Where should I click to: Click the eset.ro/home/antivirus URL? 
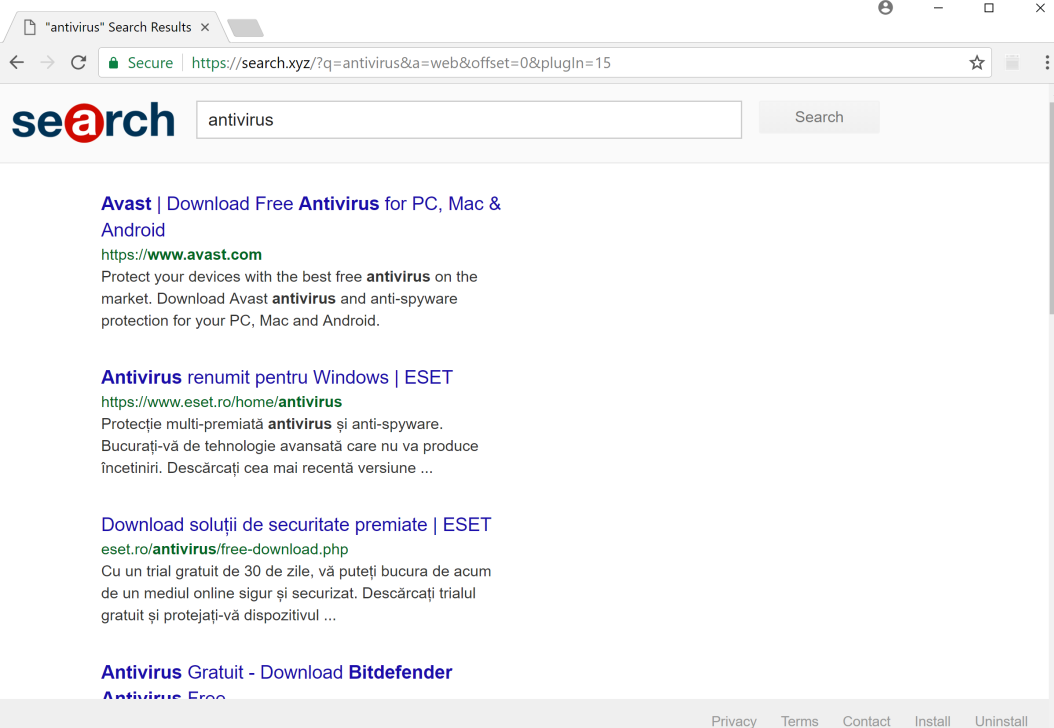tap(221, 402)
